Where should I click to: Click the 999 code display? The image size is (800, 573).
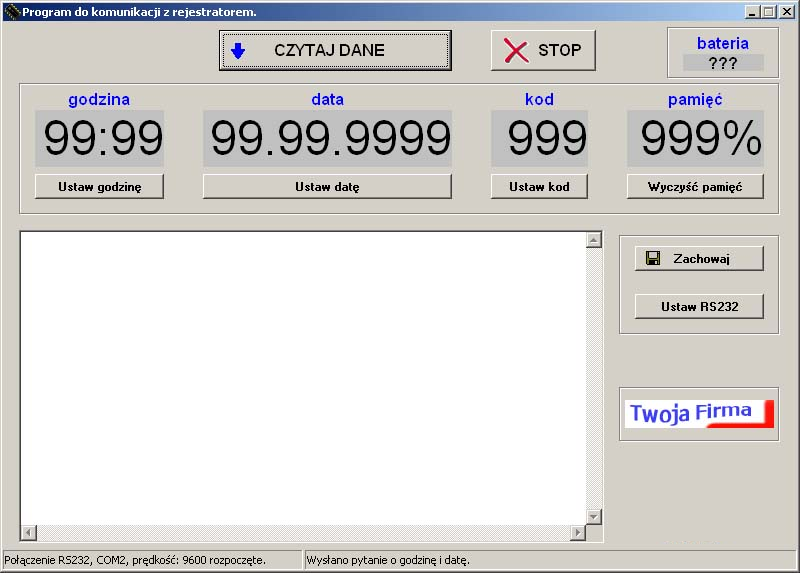(x=539, y=138)
